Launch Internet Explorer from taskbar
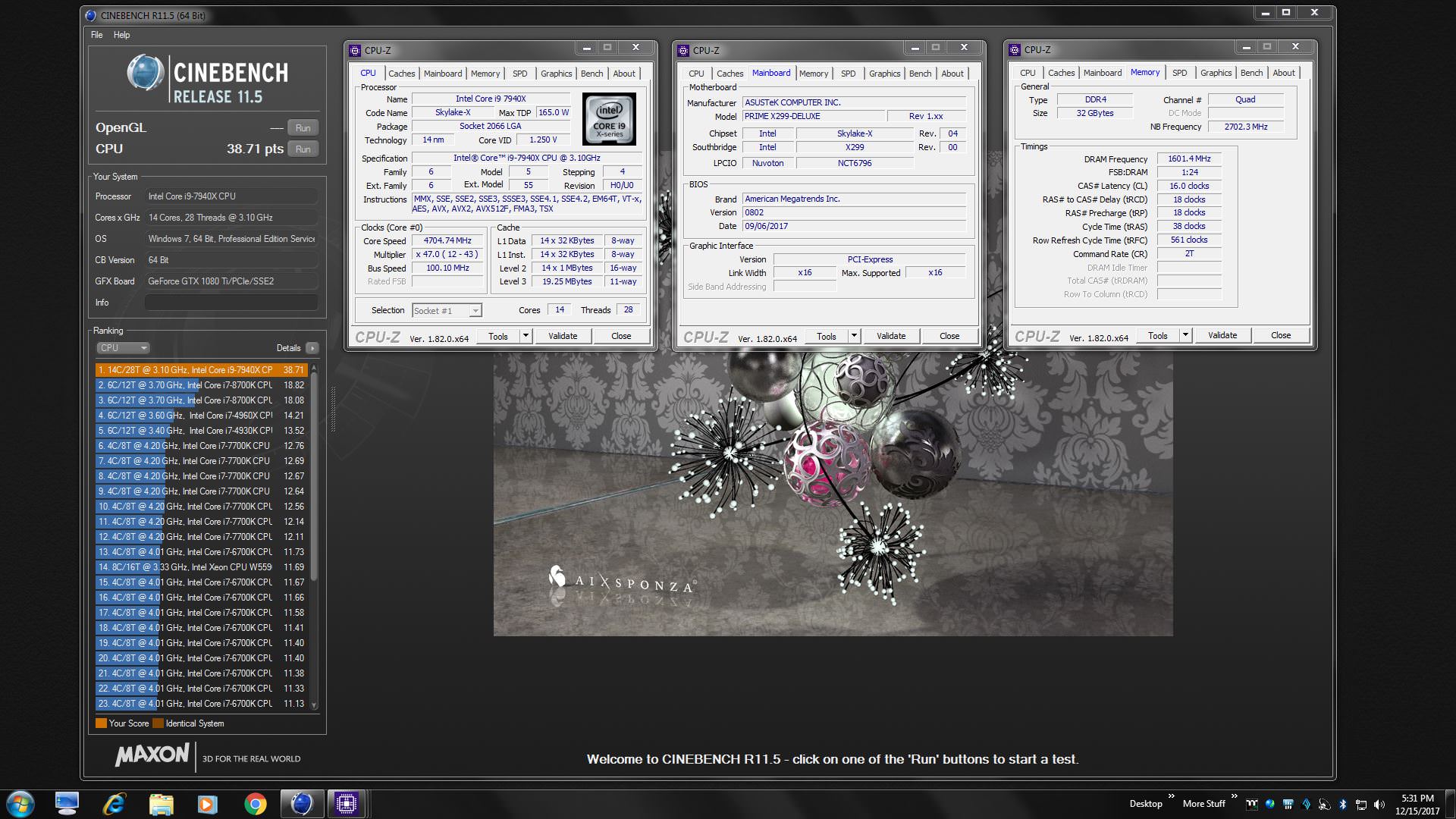This screenshot has height=819, width=1456. pyautogui.click(x=114, y=804)
